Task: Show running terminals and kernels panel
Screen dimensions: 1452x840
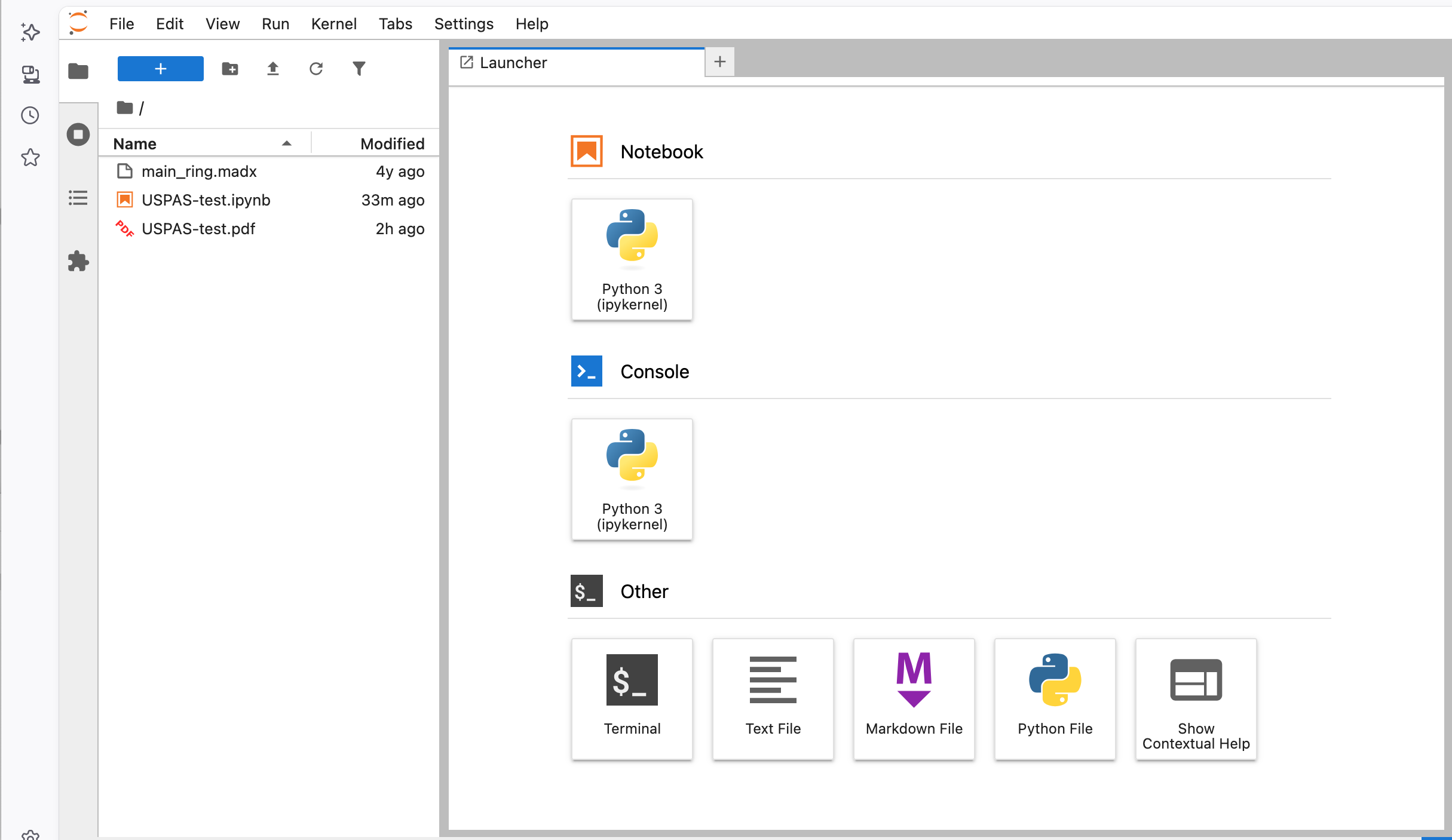Action: pyautogui.click(x=78, y=134)
